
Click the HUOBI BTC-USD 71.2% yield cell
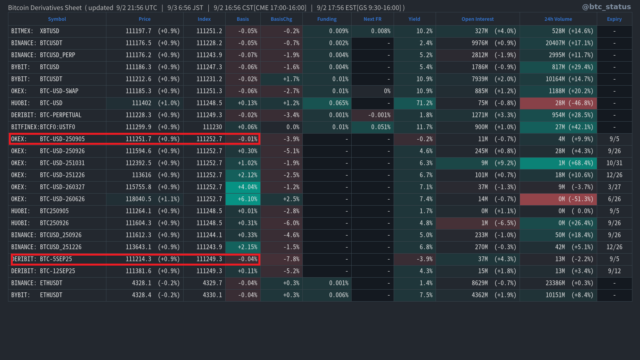click(414, 103)
